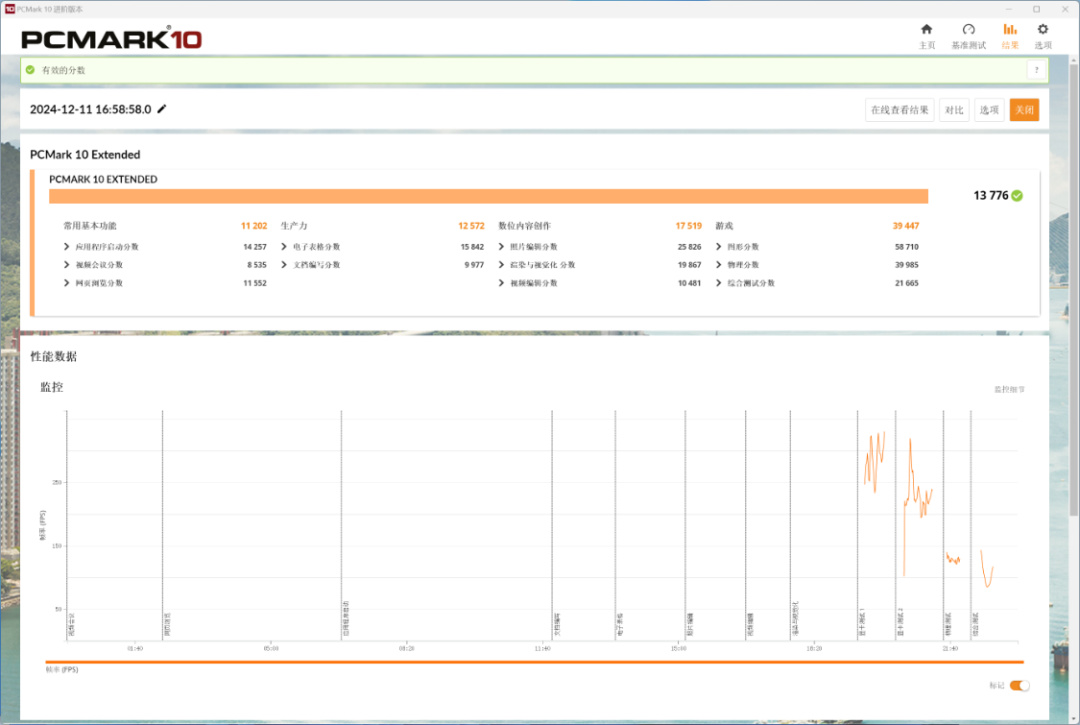
Task: Click the orange PCMark 10 Extended score bar
Action: coord(488,196)
